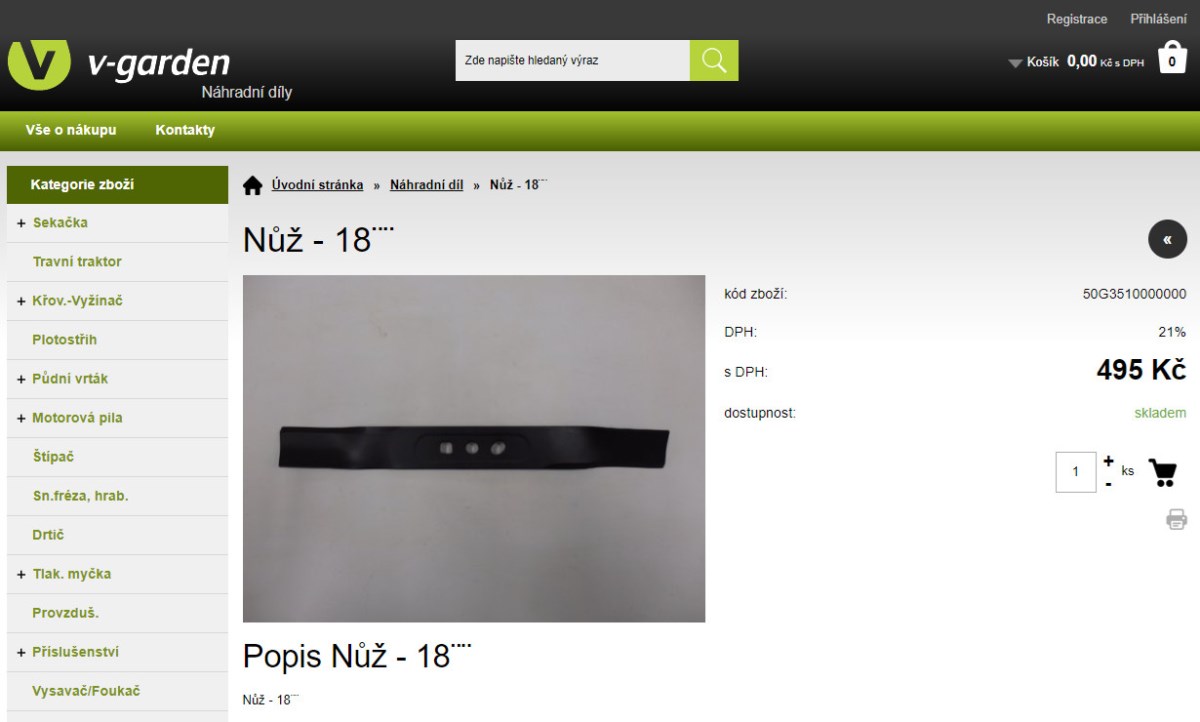1200x722 pixels.
Task: Expand the Sekačka category
Action: point(21,223)
